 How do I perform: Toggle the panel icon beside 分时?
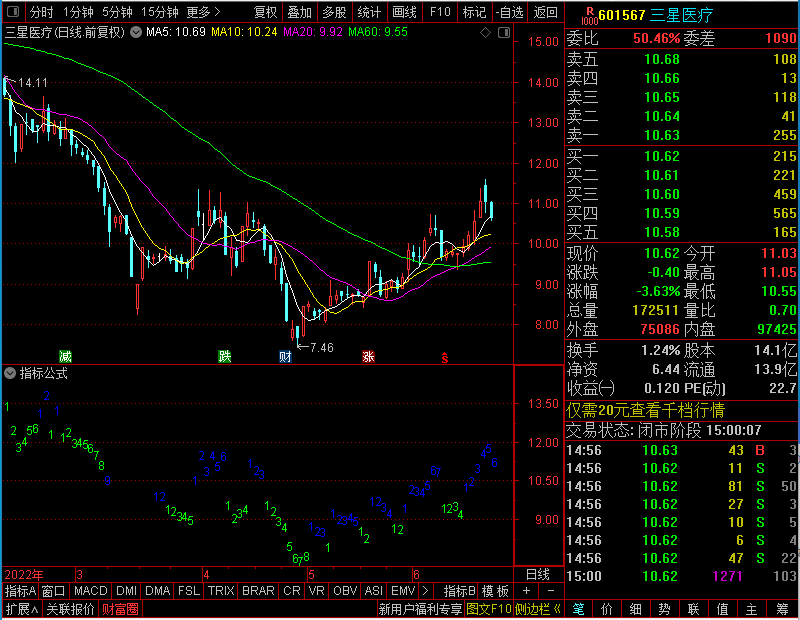coord(13,11)
